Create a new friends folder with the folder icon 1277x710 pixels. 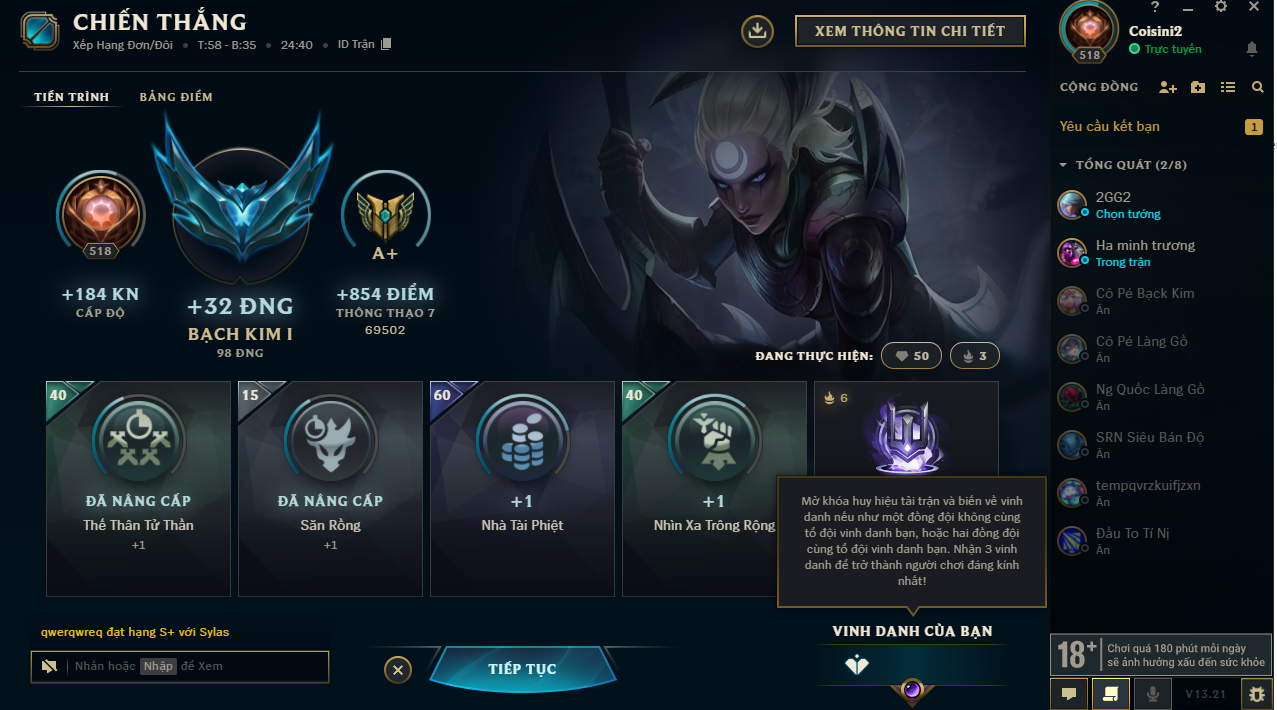pos(1198,88)
